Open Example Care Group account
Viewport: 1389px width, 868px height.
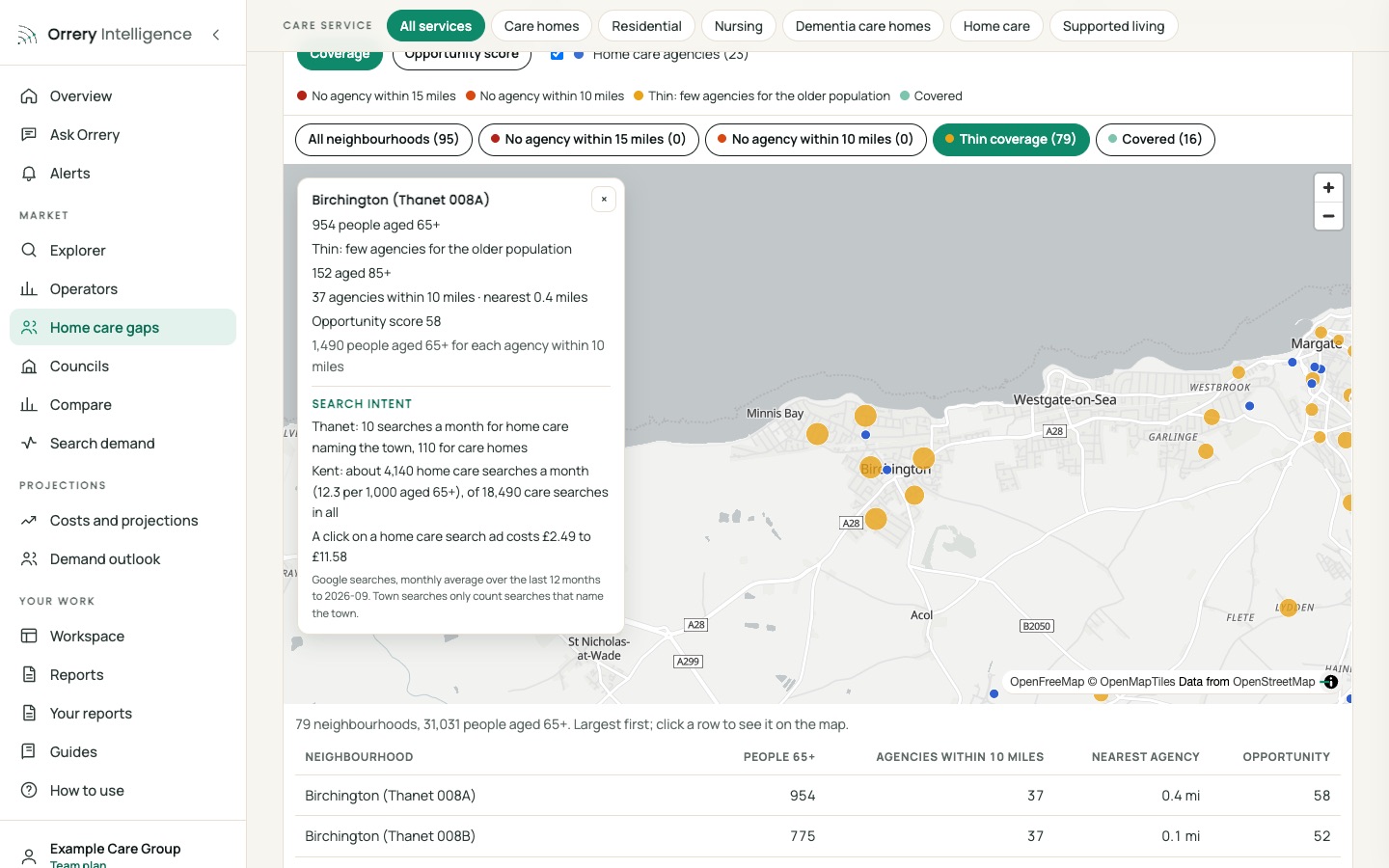pyautogui.click(x=123, y=853)
